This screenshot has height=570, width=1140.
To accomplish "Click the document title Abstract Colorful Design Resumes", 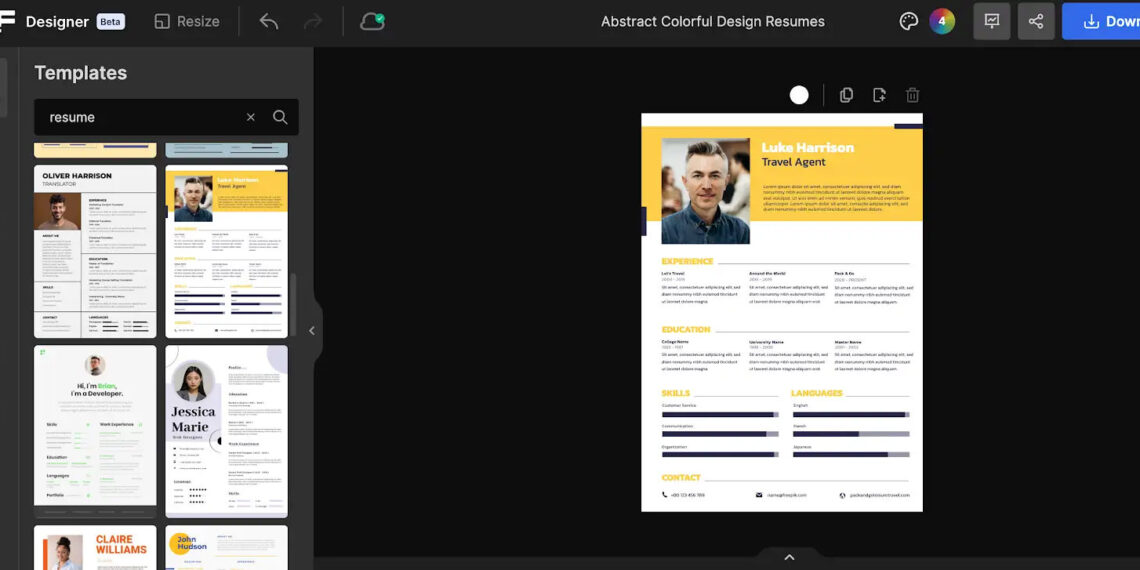I will [x=712, y=22].
